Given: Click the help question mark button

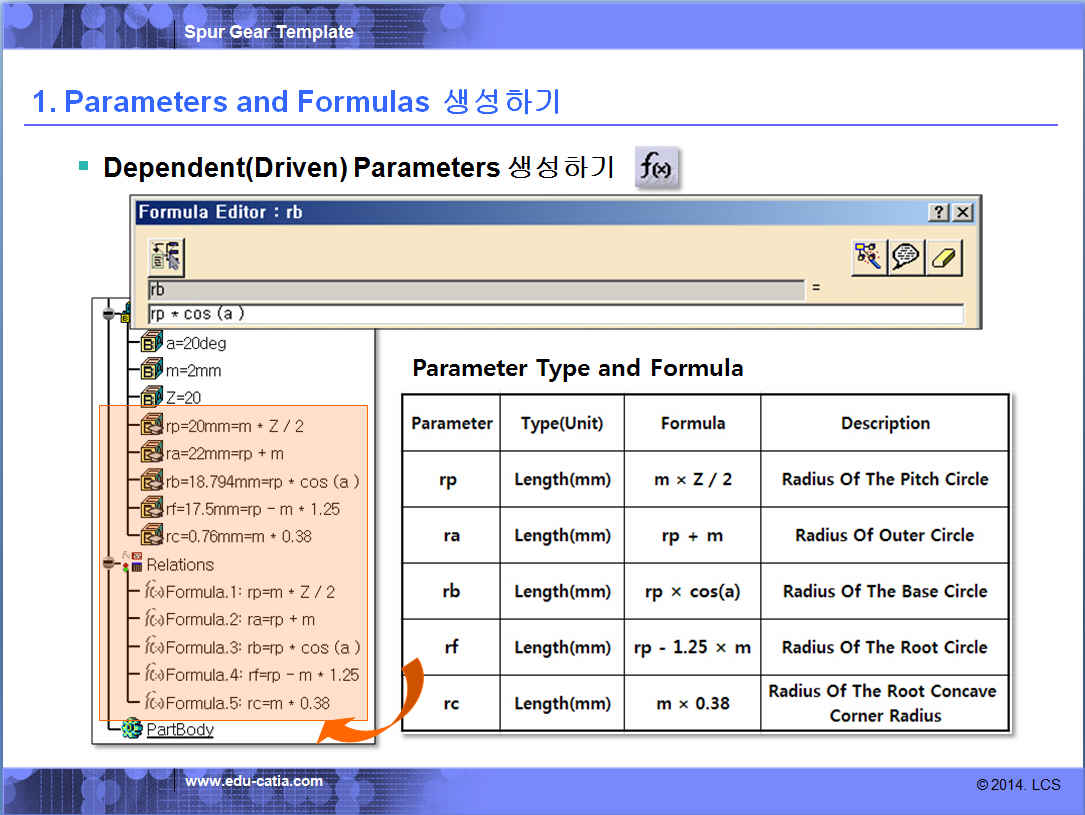Looking at the screenshot, I should (x=938, y=212).
